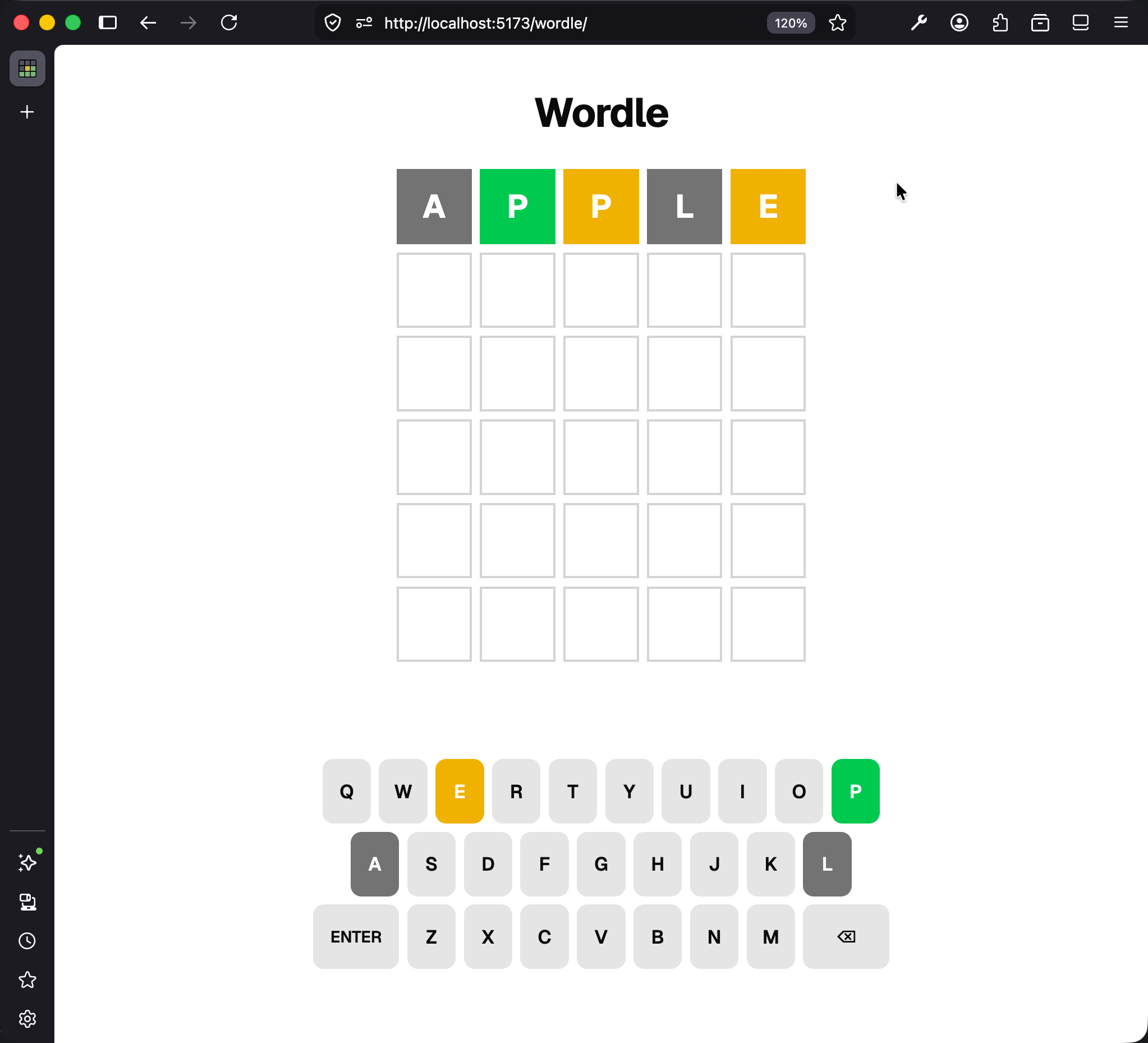Screen dimensions: 1148x1043
Task: Click the container box icon in the toolbar
Action: (1040, 23)
